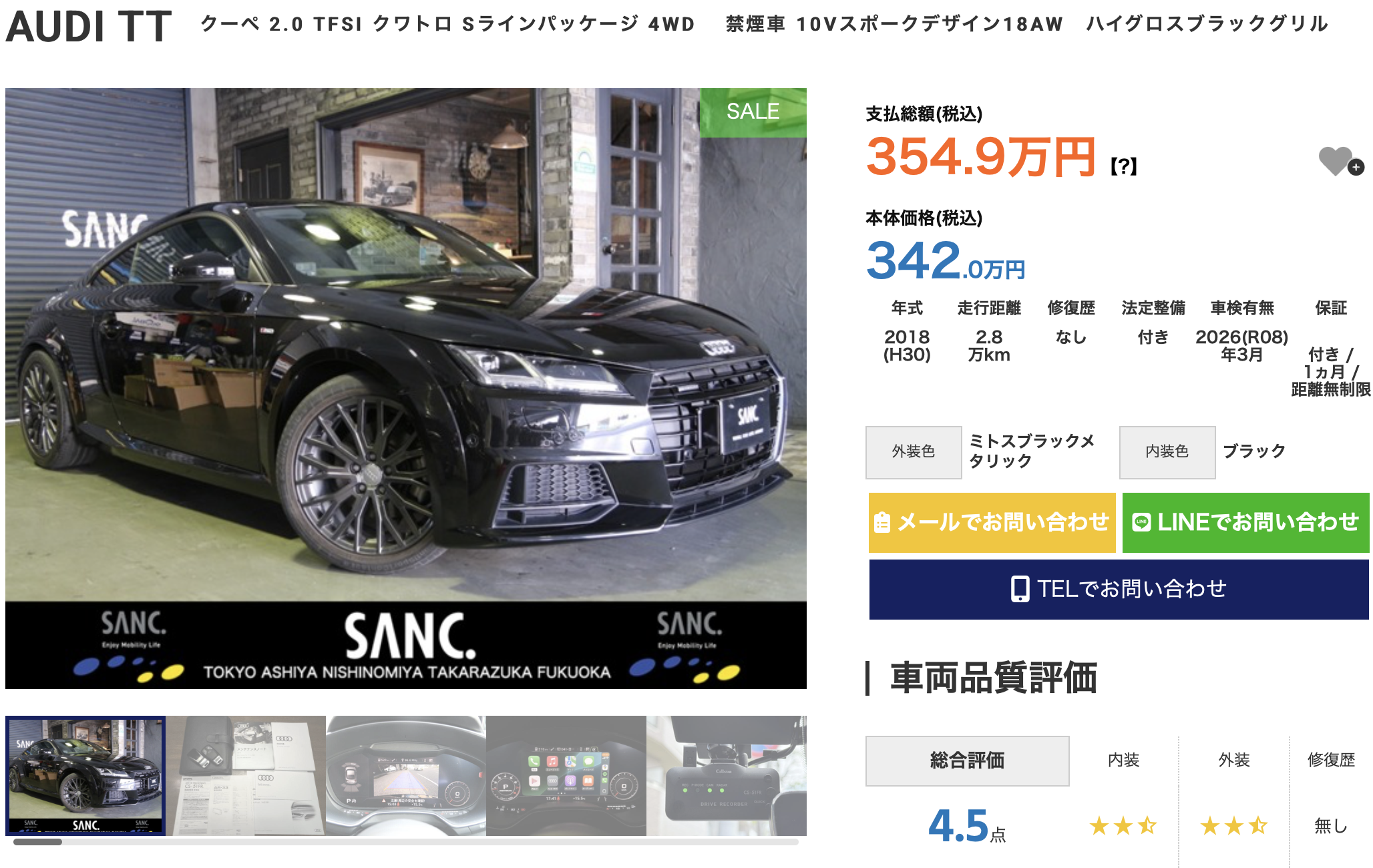The width and height of the screenshot is (1373, 868).
Task: Select the 総合評価 tab
Action: [967, 761]
